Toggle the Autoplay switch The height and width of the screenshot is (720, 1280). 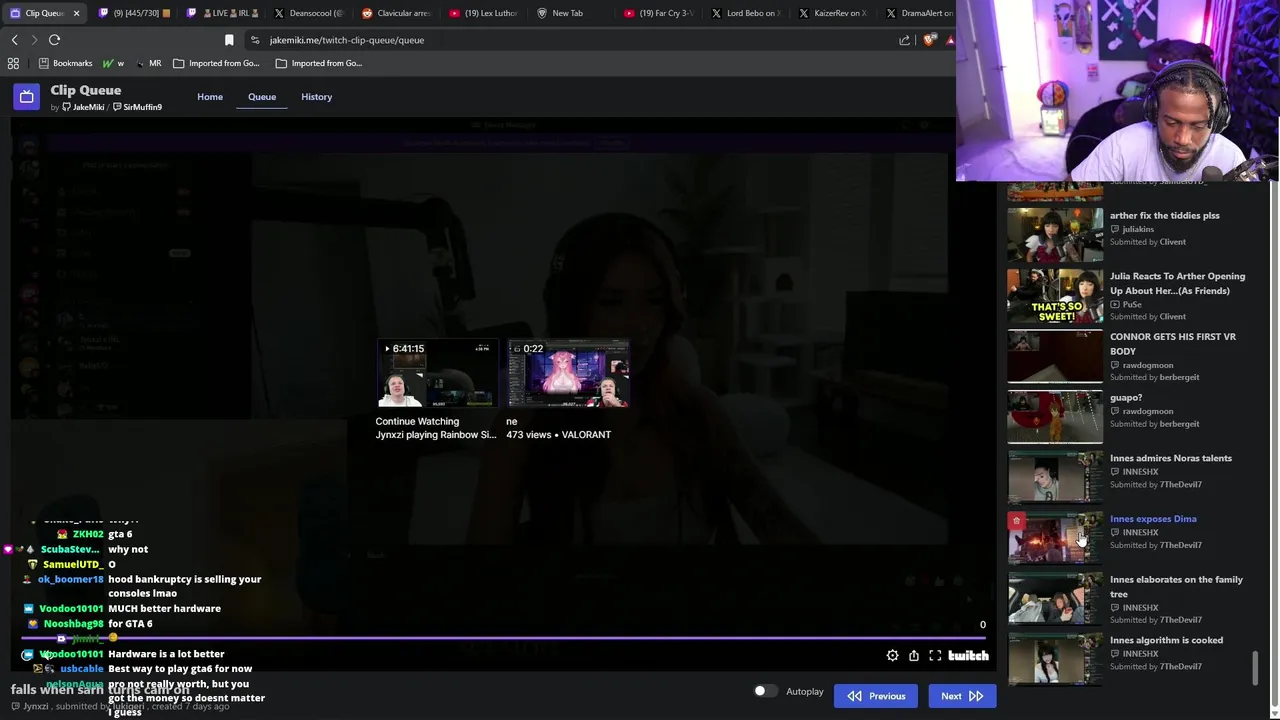click(x=764, y=691)
